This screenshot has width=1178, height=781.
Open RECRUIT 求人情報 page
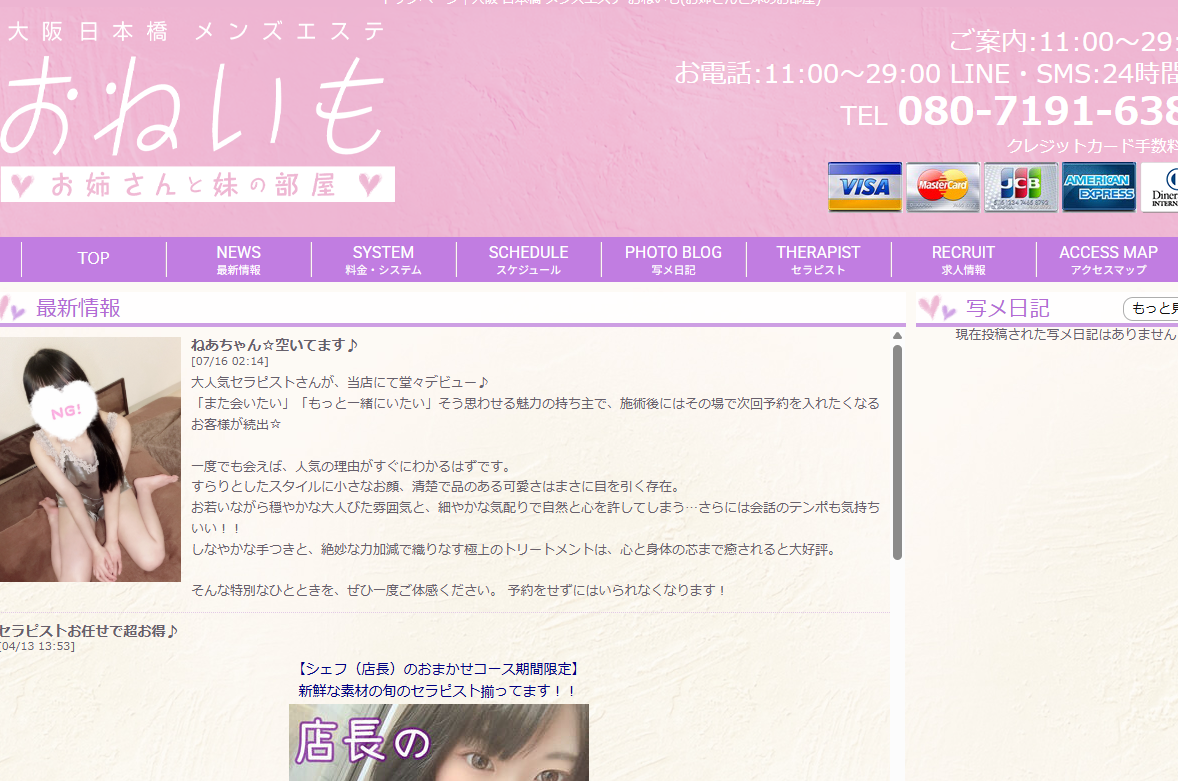pyautogui.click(x=963, y=259)
